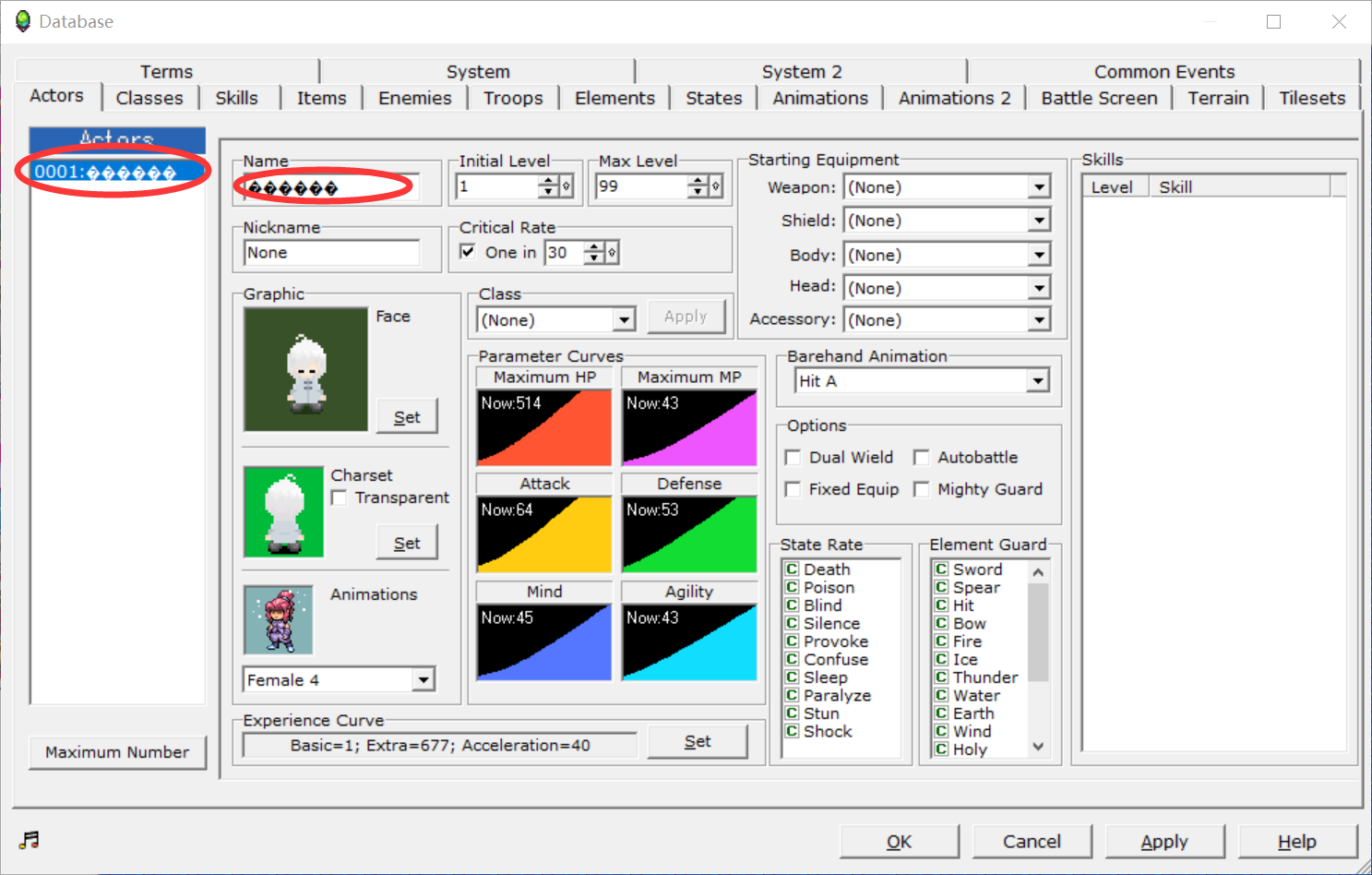The height and width of the screenshot is (875, 1372).
Task: Open the Weapon equipment dropdown
Action: coord(1039,187)
